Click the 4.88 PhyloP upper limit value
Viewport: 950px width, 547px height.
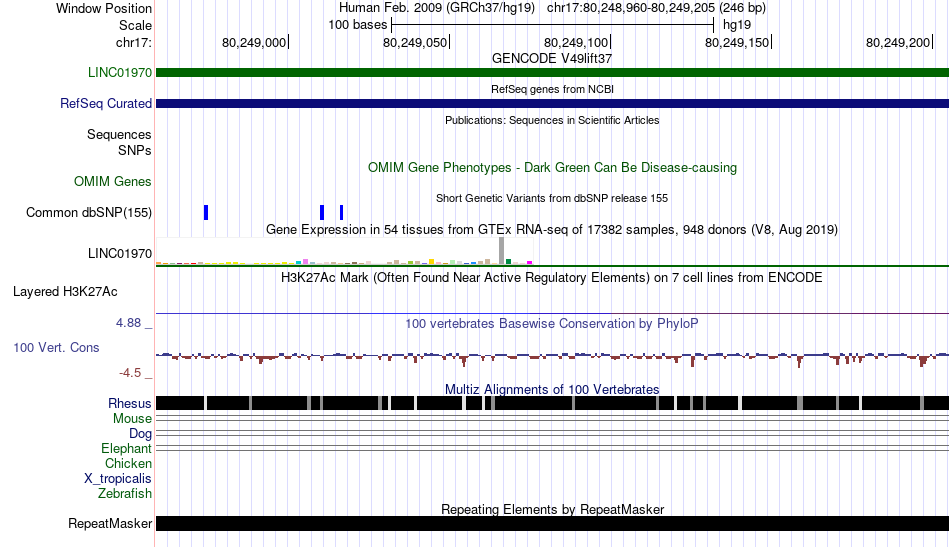tap(128, 323)
